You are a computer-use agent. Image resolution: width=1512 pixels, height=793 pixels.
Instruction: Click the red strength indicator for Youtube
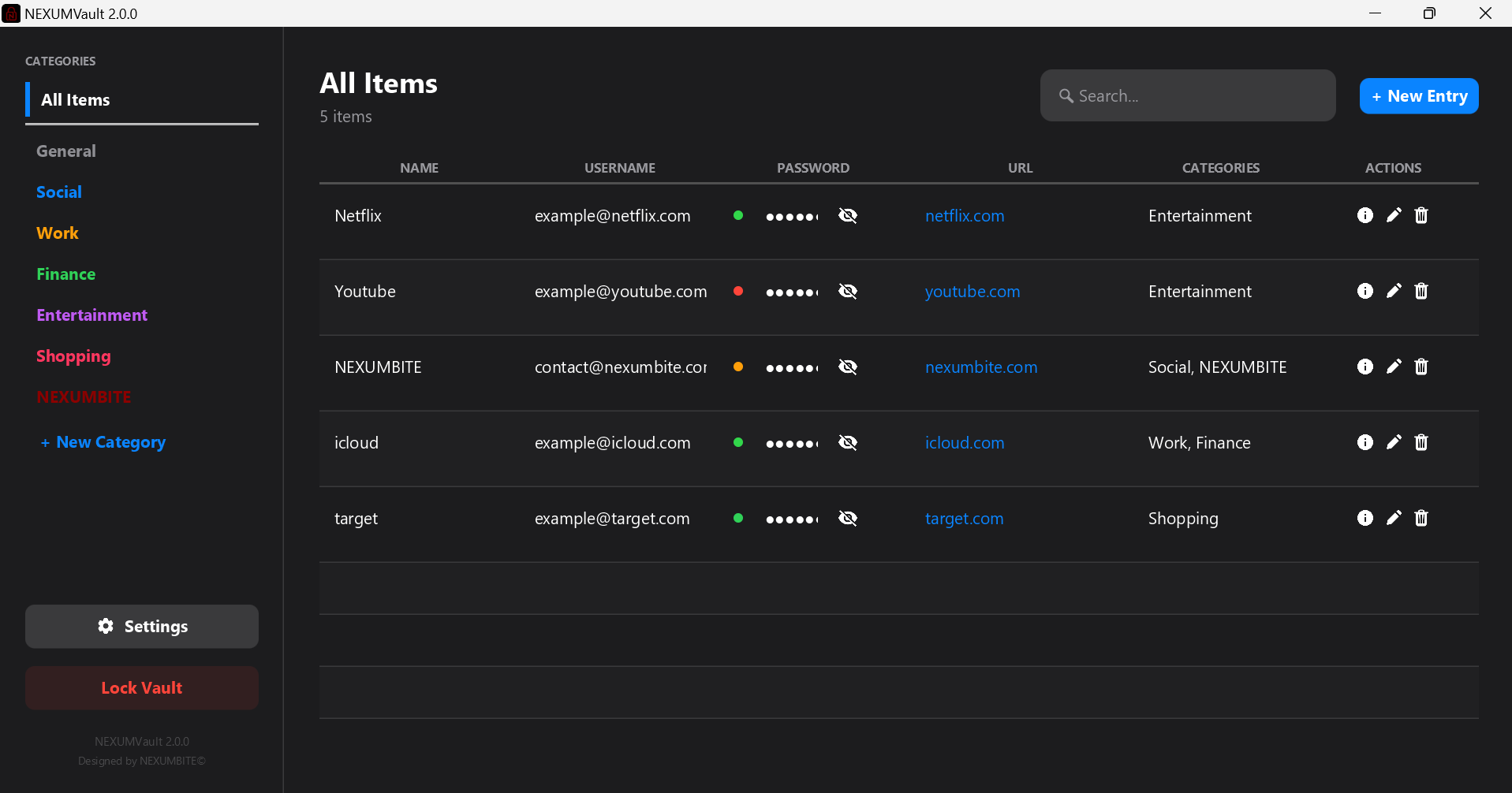coord(738,291)
